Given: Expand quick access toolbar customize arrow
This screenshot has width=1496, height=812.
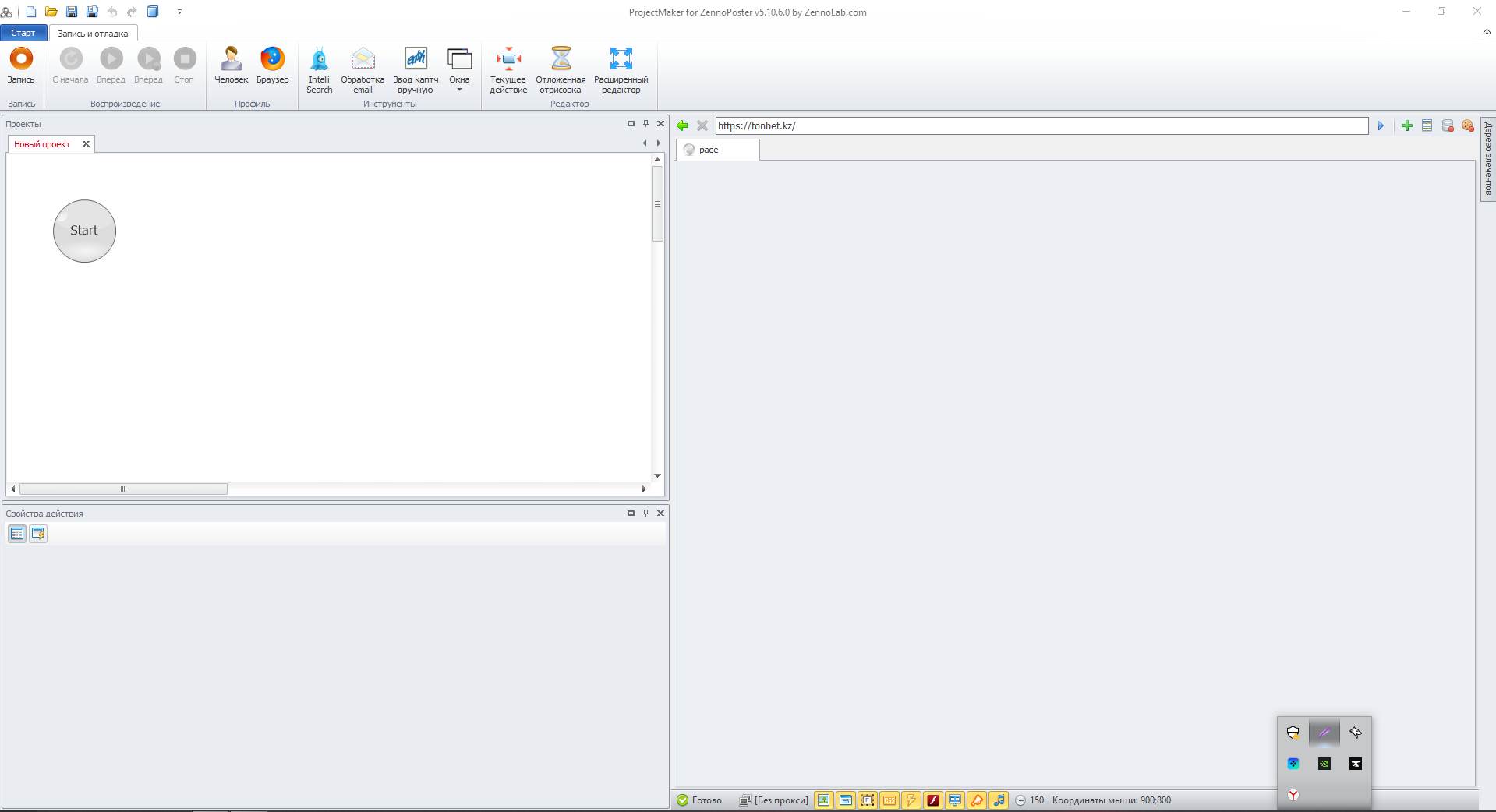Looking at the screenshot, I should [x=179, y=12].
